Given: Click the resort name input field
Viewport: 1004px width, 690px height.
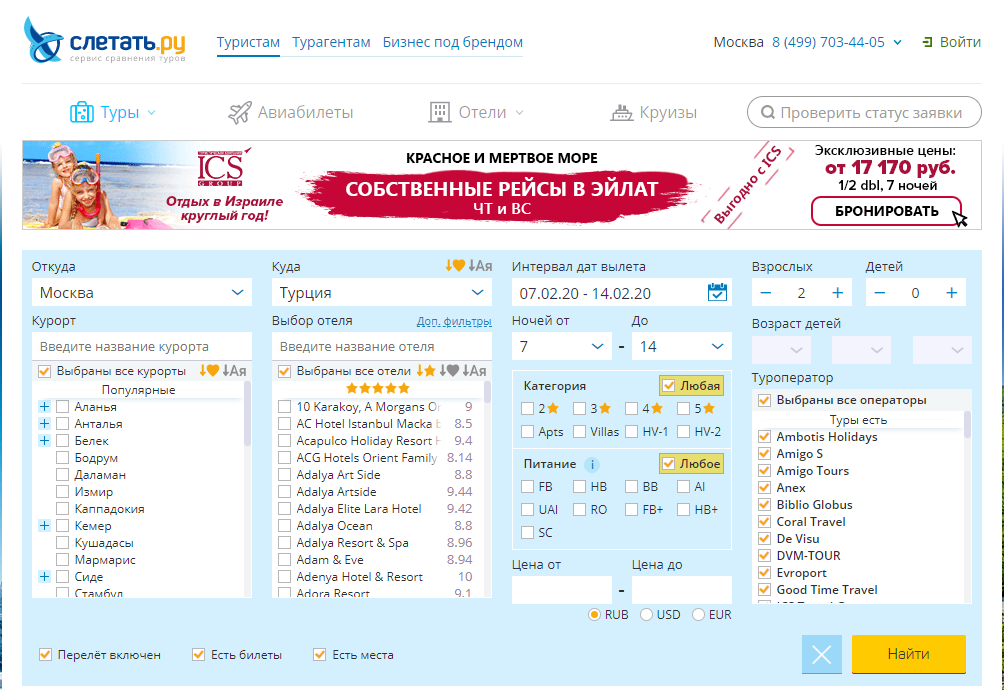Looking at the screenshot, I should pos(142,346).
